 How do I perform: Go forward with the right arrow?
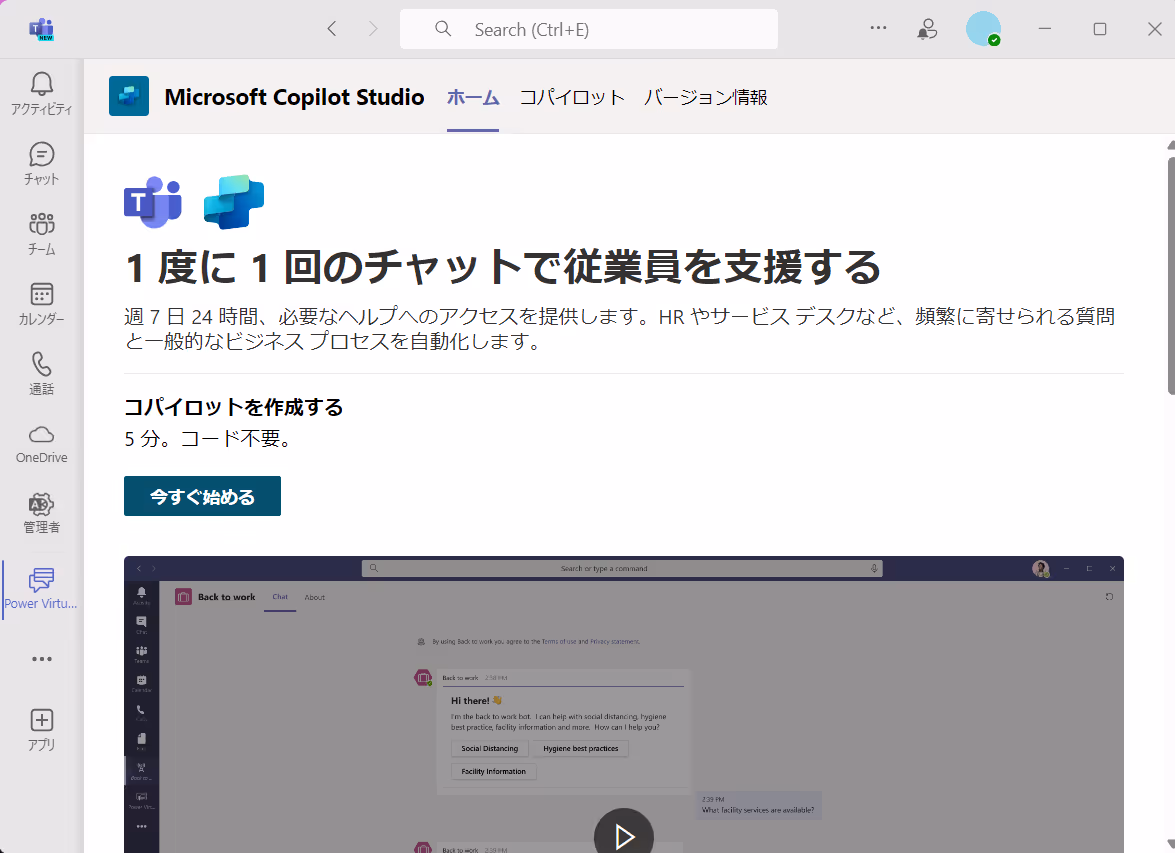(372, 29)
